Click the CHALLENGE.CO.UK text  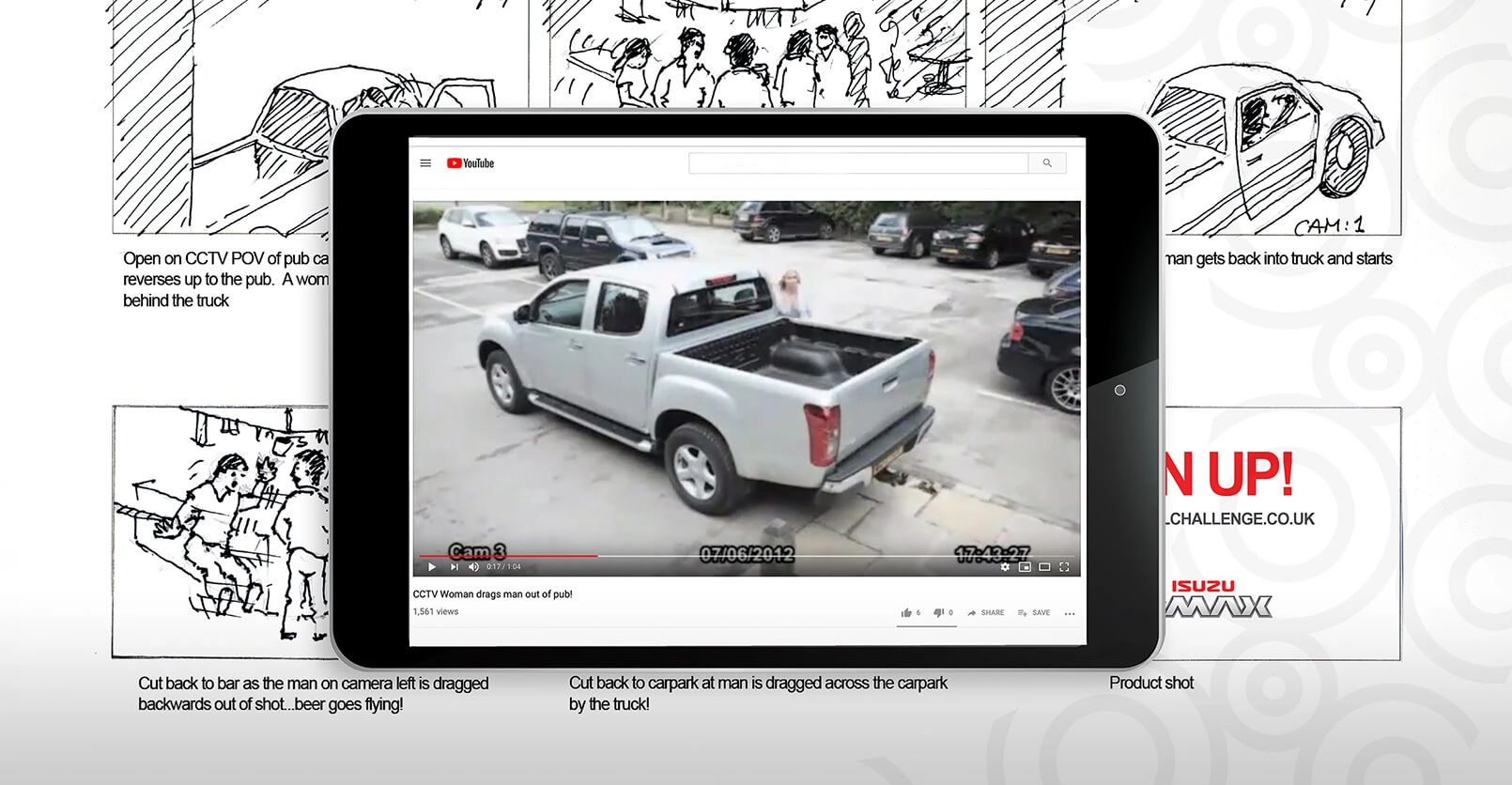pyautogui.click(x=1242, y=518)
